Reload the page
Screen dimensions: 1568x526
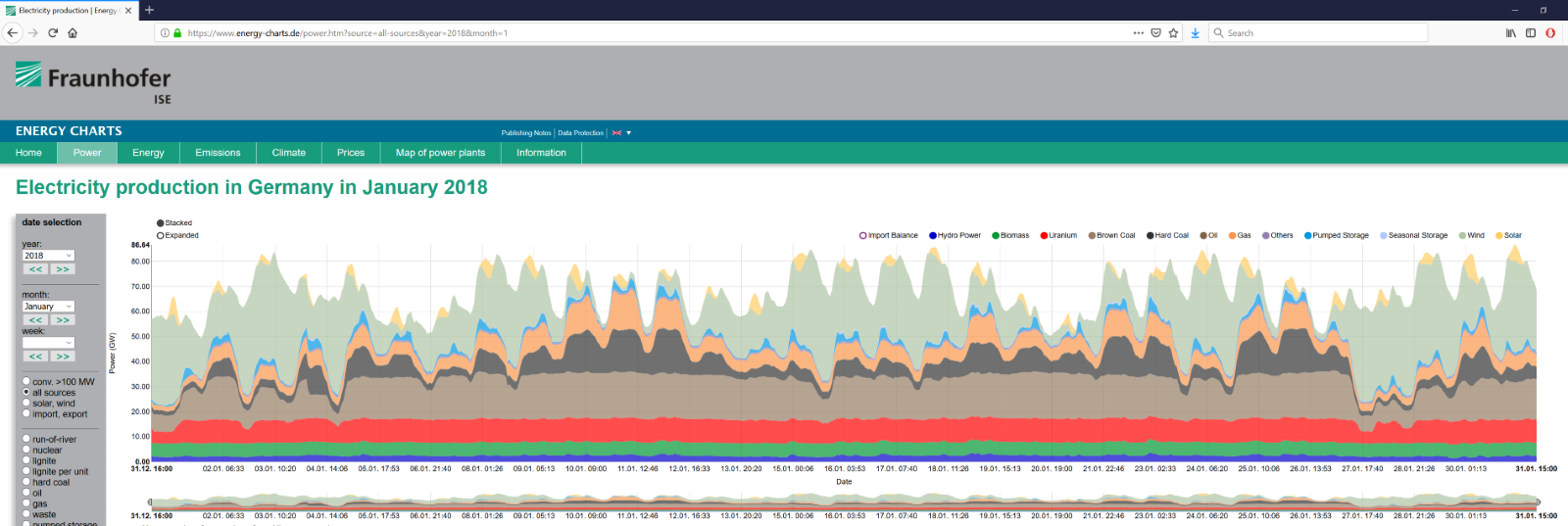coord(53,33)
